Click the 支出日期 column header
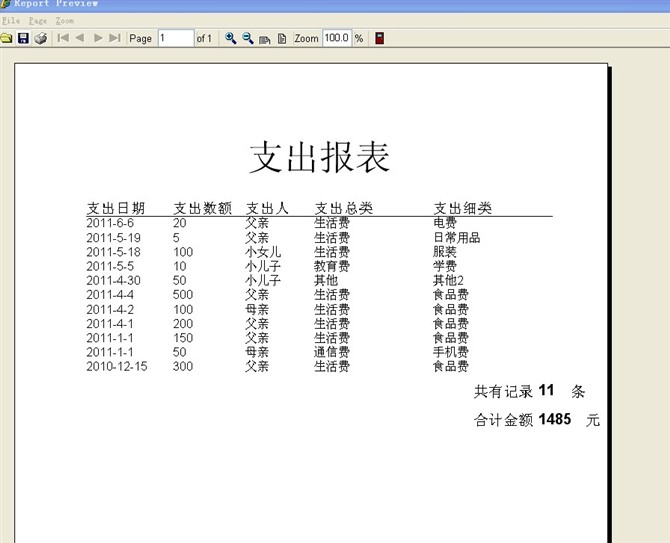The width and height of the screenshot is (670, 543). [x=116, y=208]
